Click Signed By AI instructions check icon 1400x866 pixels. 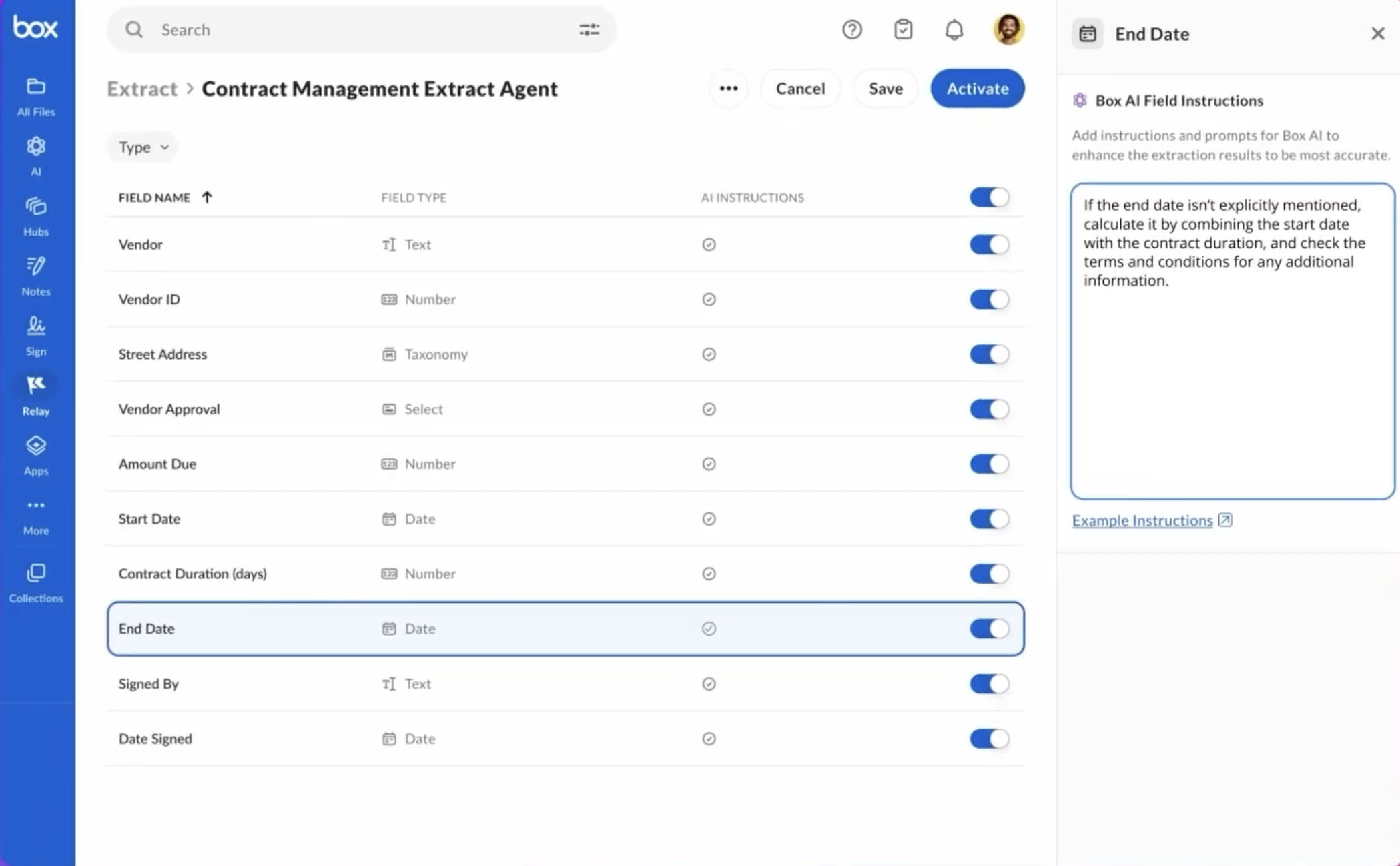(x=709, y=684)
